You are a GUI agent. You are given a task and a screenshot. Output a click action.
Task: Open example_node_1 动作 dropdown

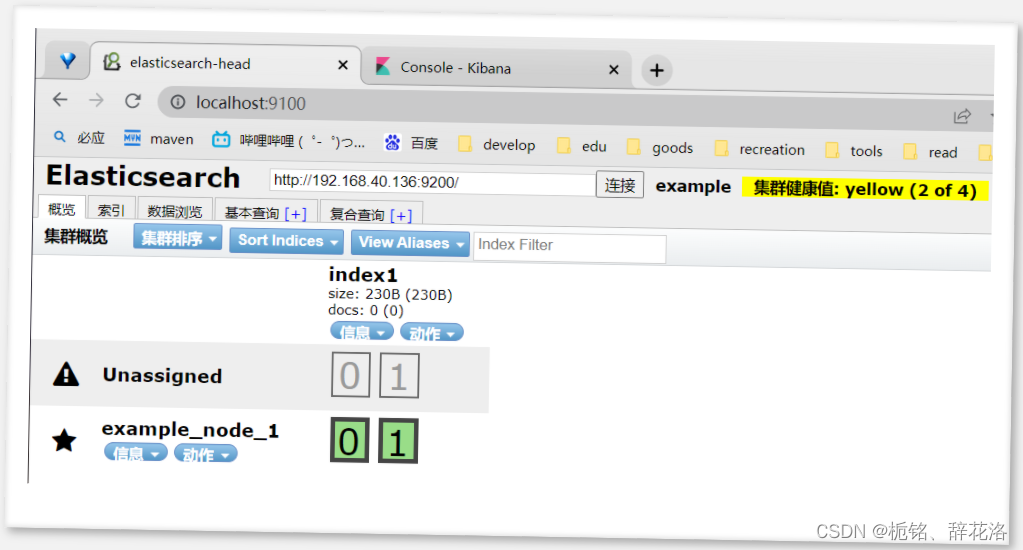click(x=206, y=454)
